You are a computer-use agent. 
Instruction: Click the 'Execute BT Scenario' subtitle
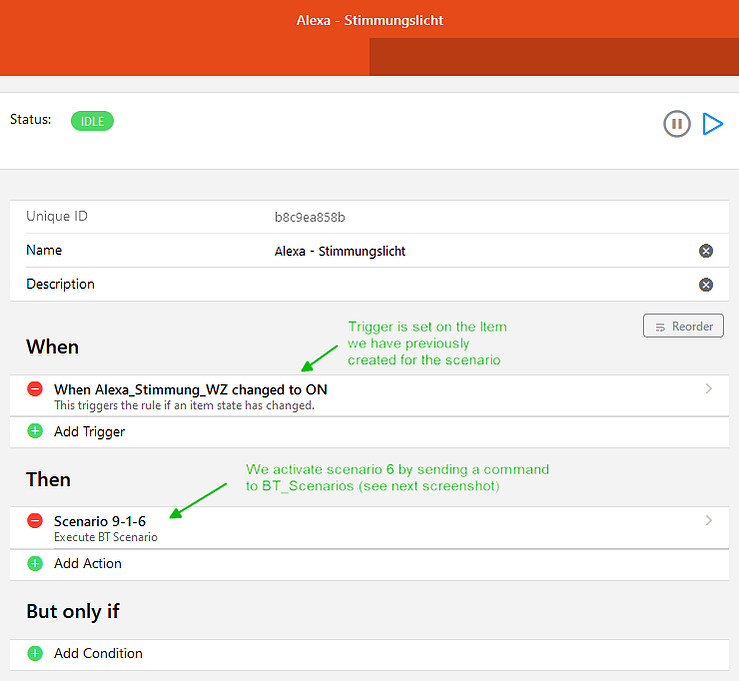click(x=106, y=537)
